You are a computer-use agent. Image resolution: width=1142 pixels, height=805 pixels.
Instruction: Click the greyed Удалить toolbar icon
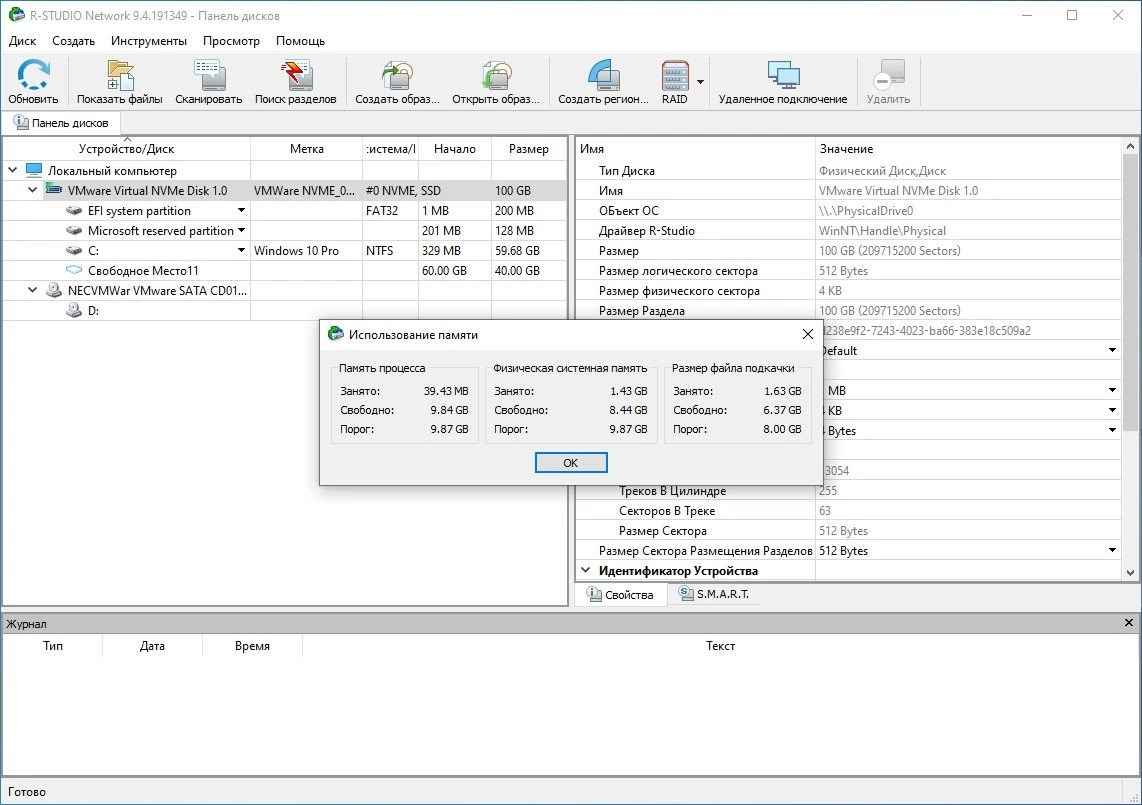tap(889, 75)
